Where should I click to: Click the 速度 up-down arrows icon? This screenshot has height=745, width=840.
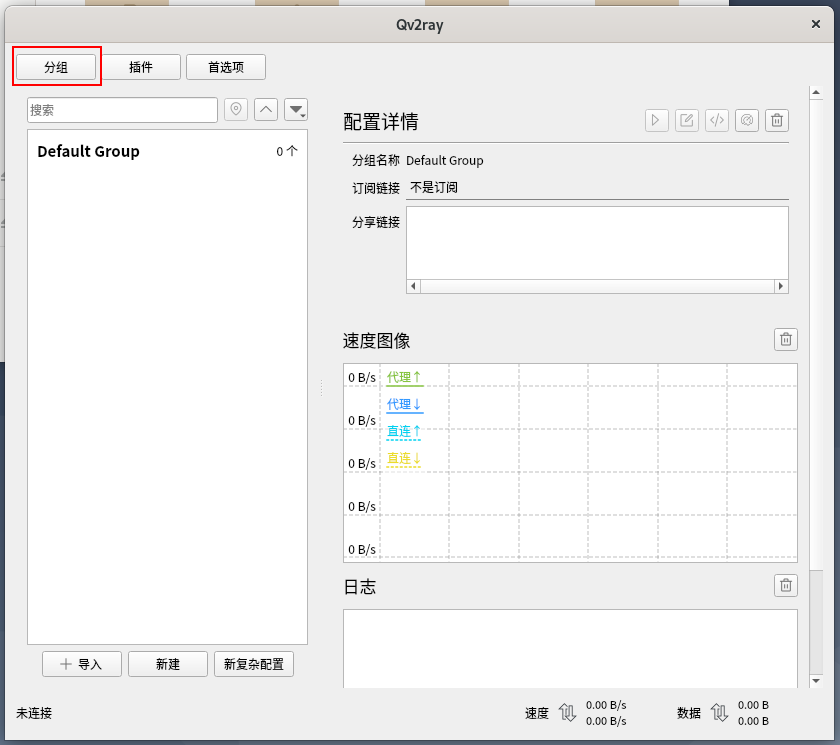[x=567, y=713]
